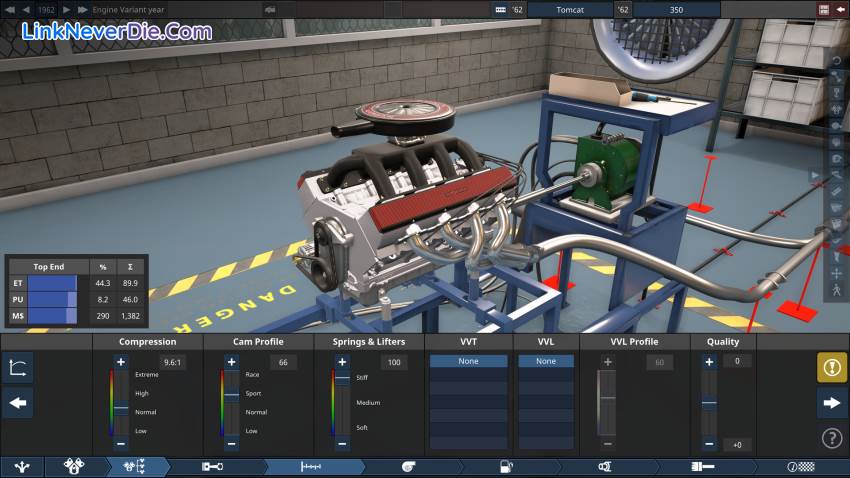The image size is (850, 478).
Task: Open the fuel system tab icon
Action: click(505, 467)
